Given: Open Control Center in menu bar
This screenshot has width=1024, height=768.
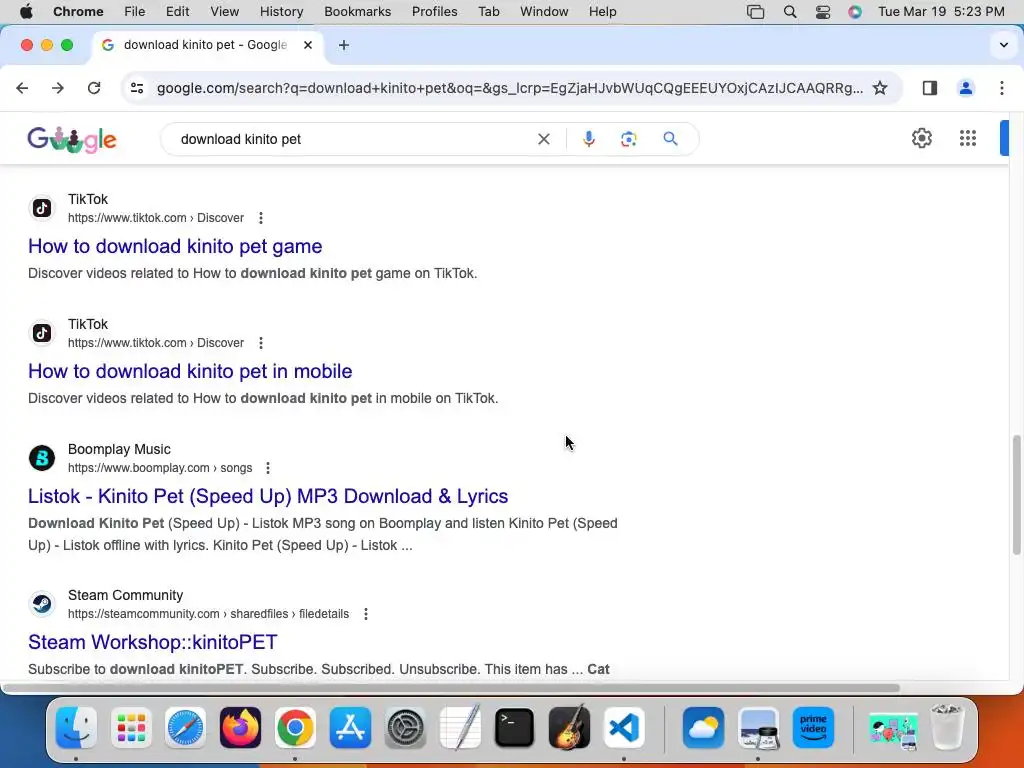Looking at the screenshot, I should (x=823, y=11).
